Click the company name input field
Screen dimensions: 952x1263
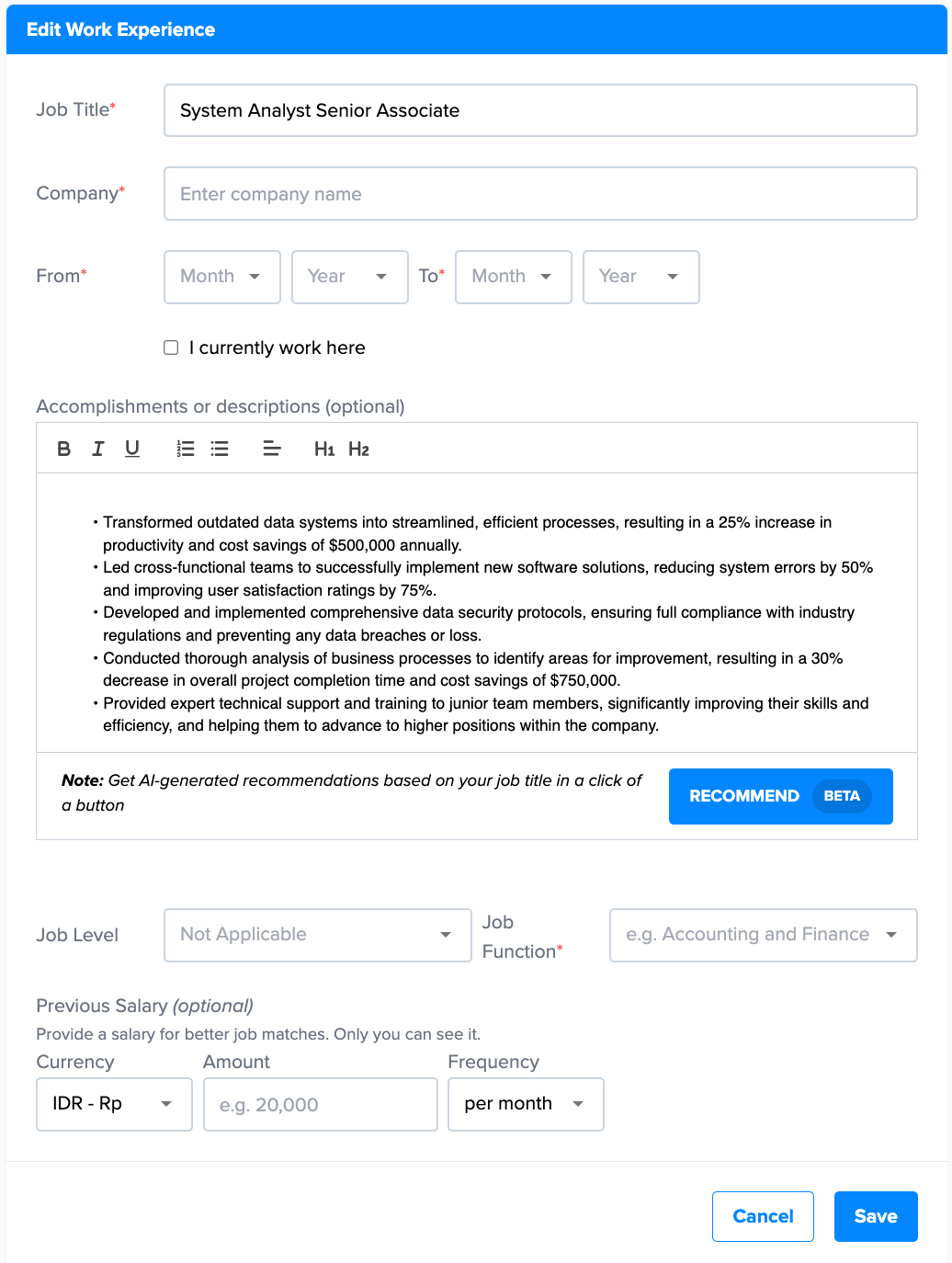pos(540,193)
